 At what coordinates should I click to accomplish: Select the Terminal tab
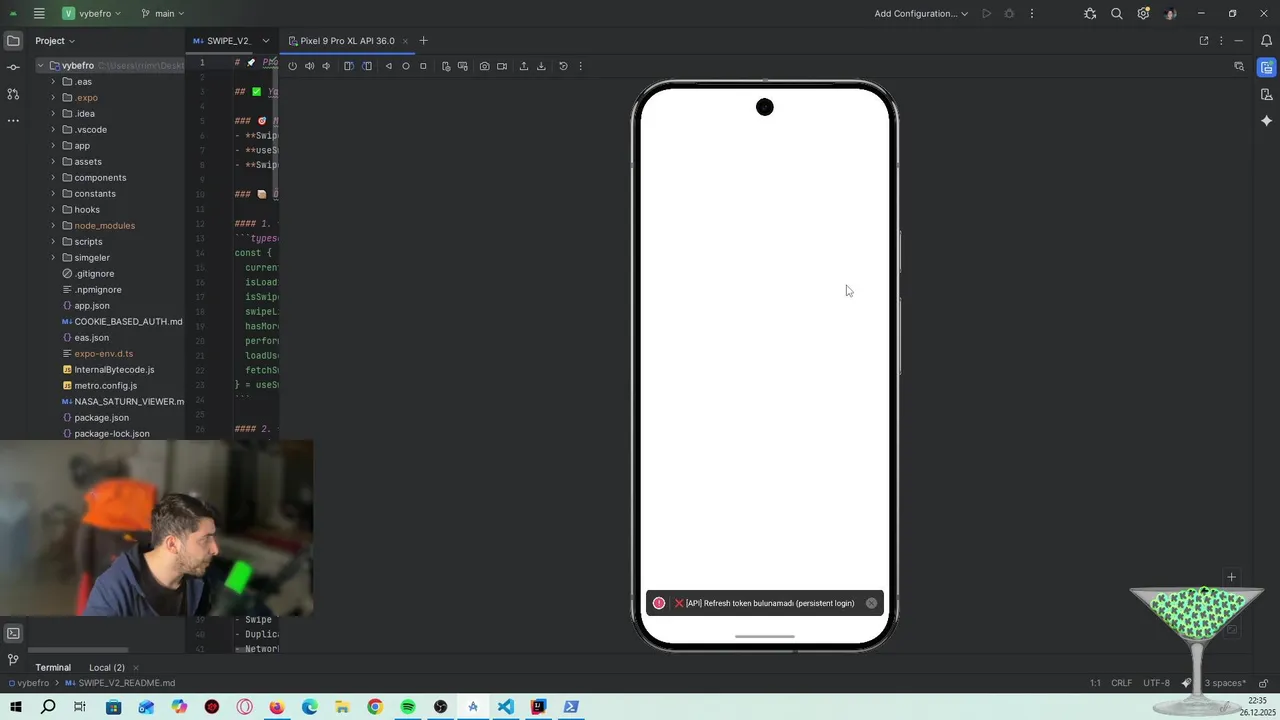(53, 668)
